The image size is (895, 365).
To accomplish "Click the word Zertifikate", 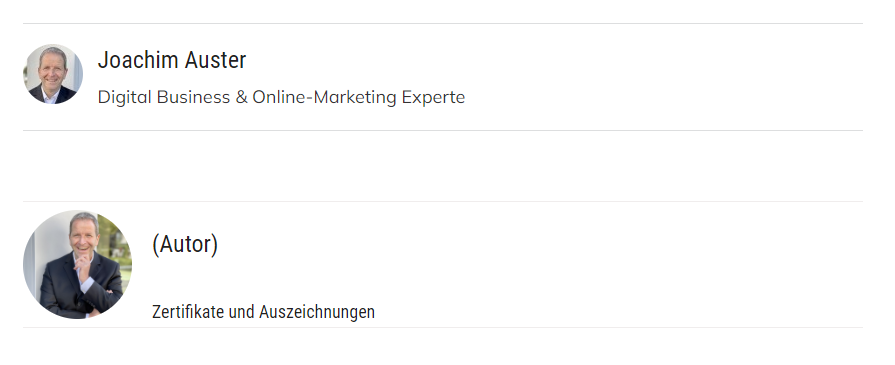I will [188, 312].
